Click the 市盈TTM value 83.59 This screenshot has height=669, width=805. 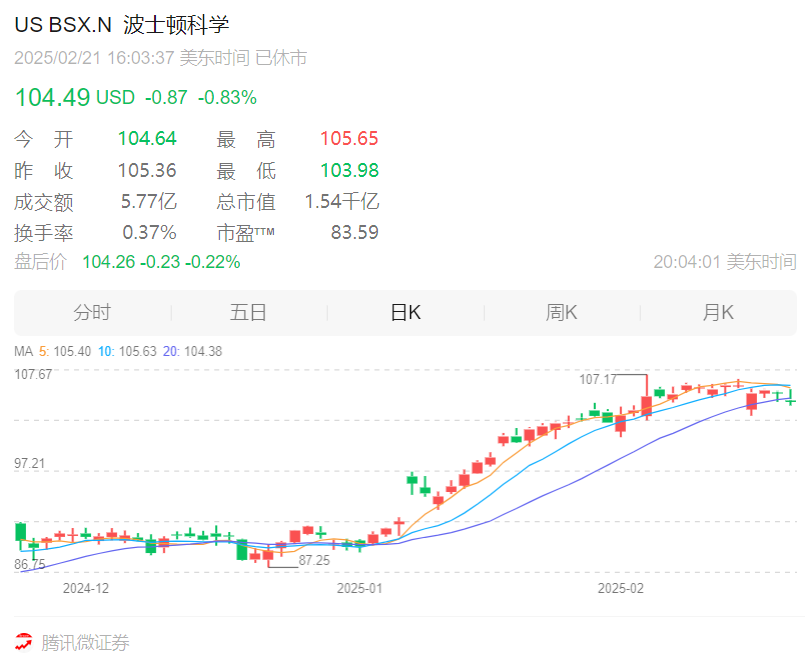tap(355, 233)
